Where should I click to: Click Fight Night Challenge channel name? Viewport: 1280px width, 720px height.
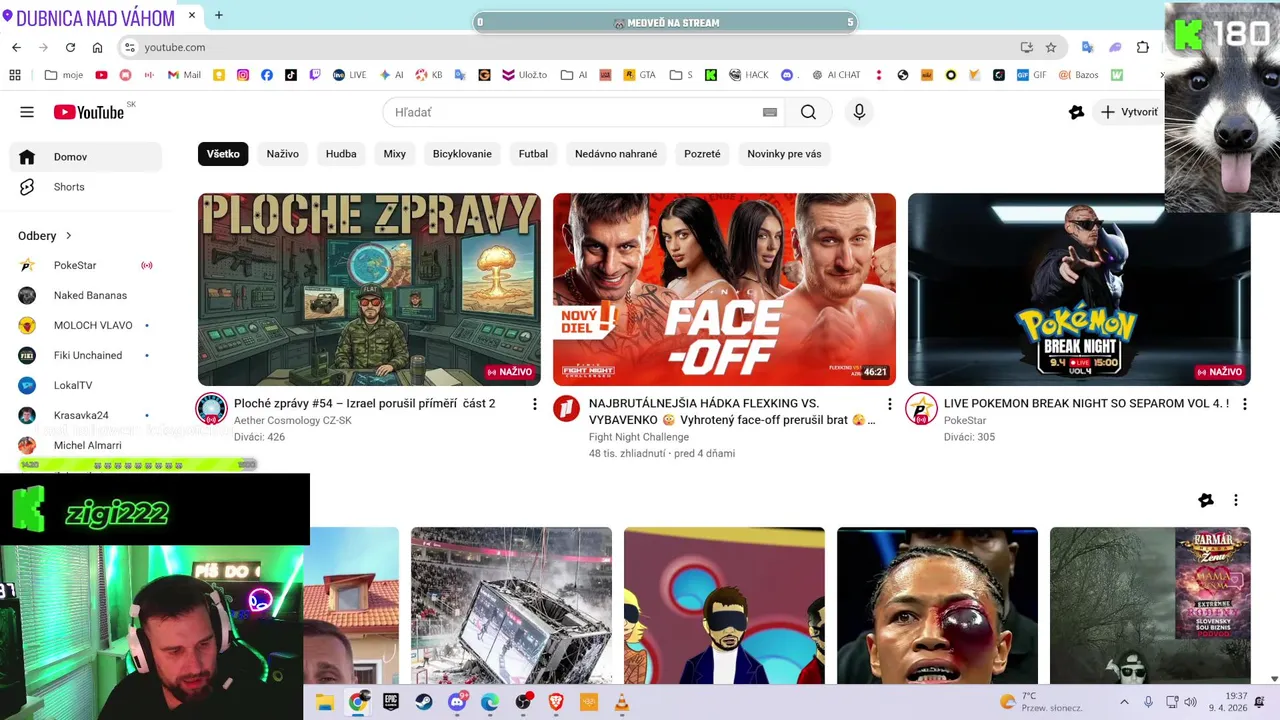639,437
